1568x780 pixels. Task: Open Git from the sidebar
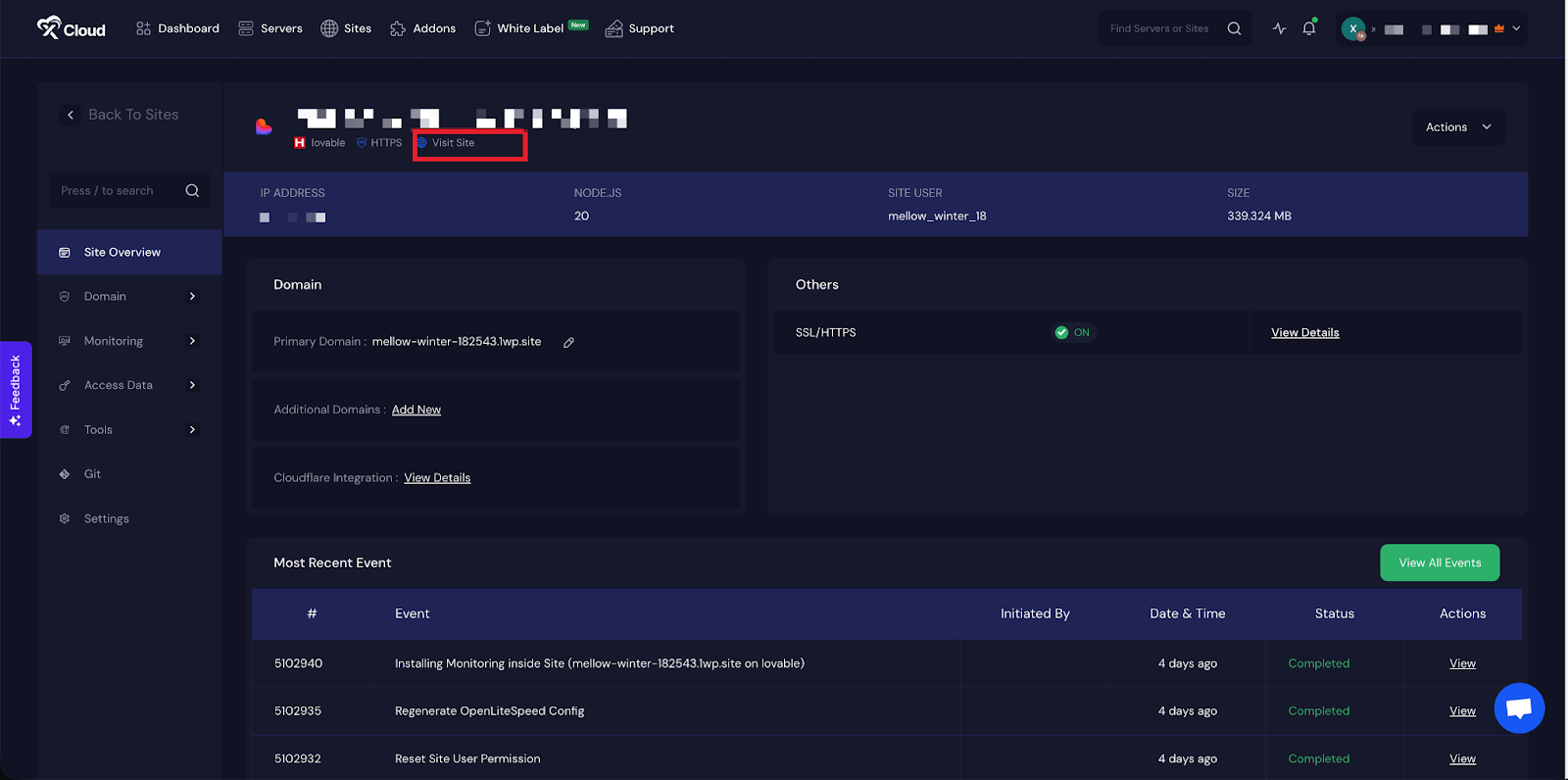[92, 474]
